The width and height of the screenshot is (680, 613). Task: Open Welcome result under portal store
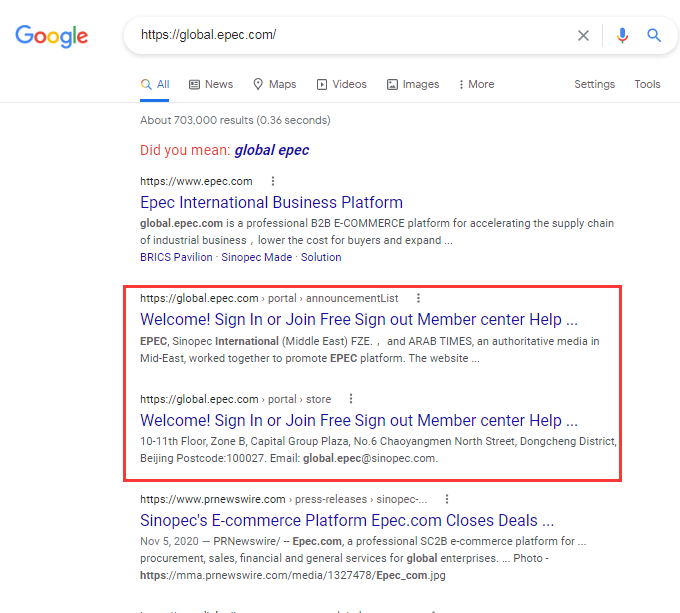[359, 420]
